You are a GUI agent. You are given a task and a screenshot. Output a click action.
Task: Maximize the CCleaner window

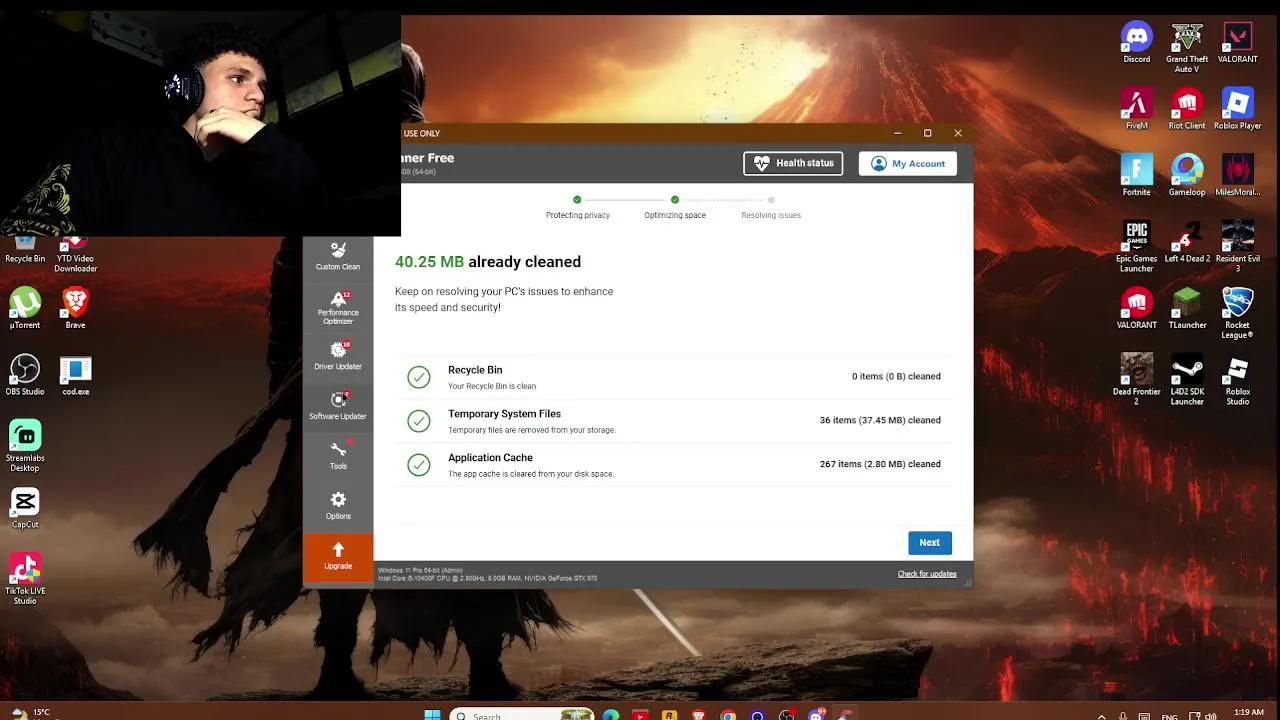point(927,133)
